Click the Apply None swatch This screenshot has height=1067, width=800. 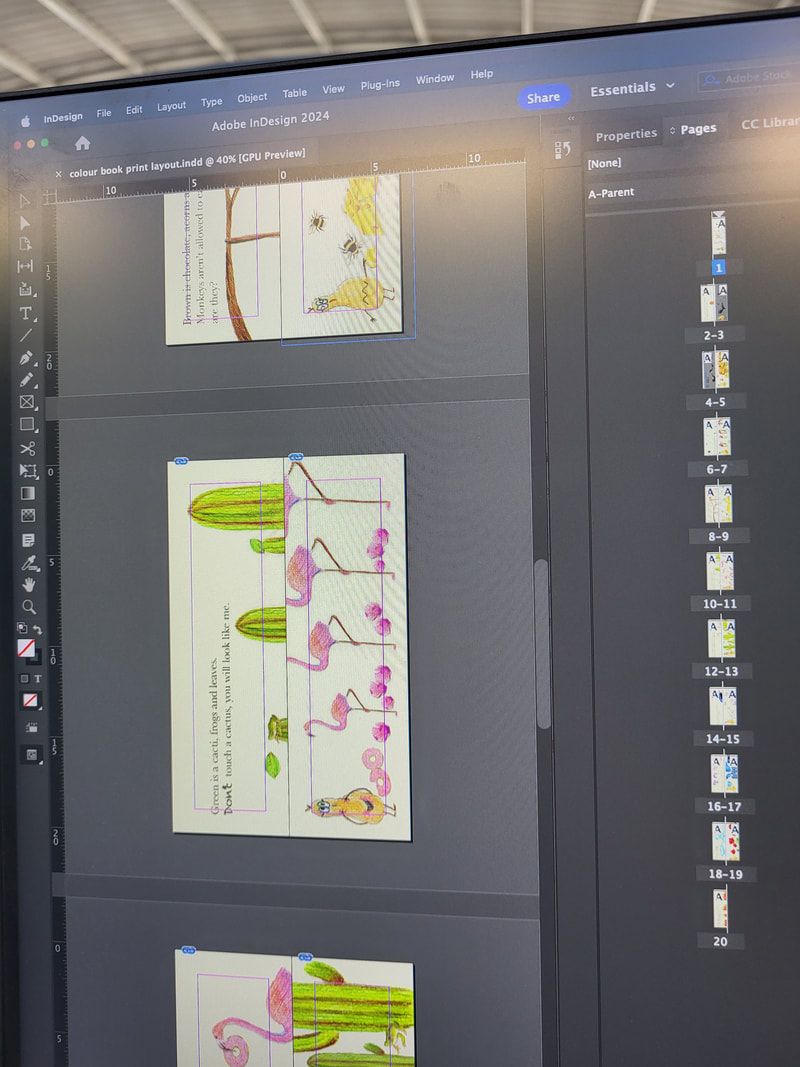pos(31,700)
